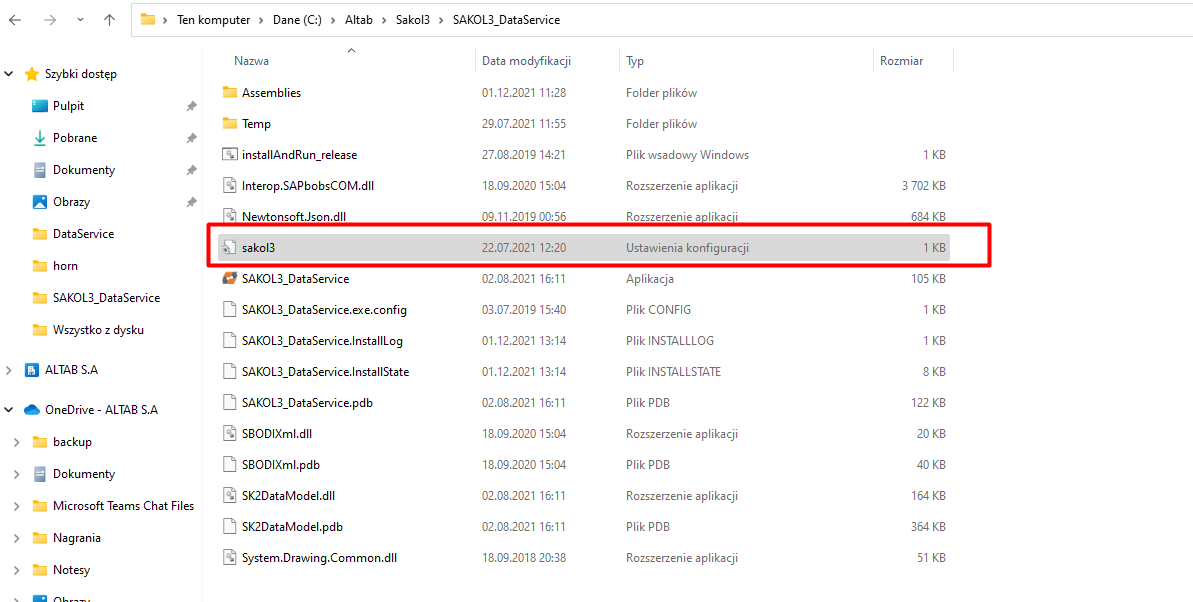The width and height of the screenshot is (1193, 602).
Task: Select Sakol3 in the breadcrumb path
Action: (x=412, y=20)
